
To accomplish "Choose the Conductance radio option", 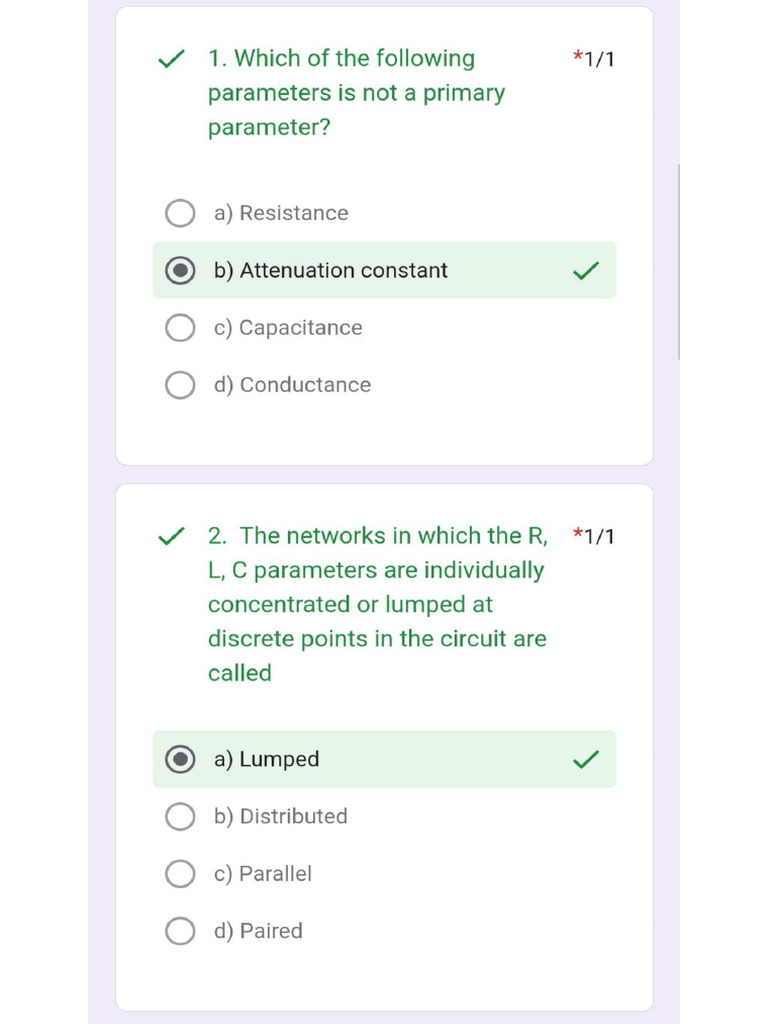I will 180,385.
